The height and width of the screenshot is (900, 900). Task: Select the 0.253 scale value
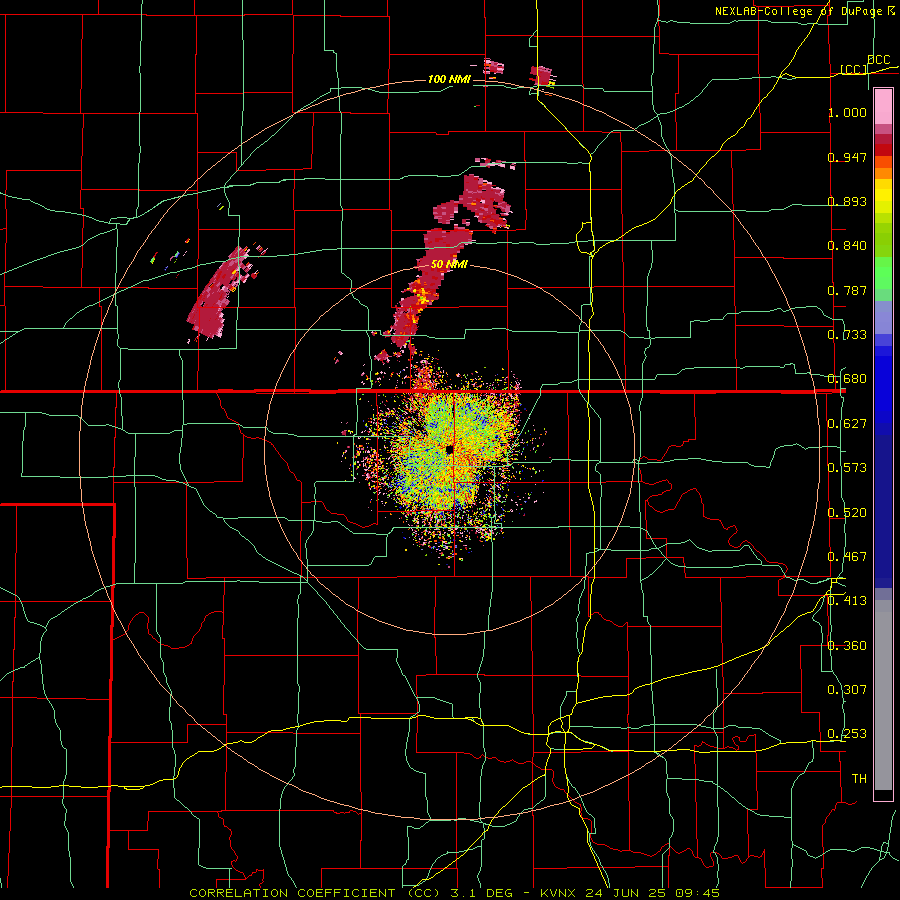(x=847, y=734)
